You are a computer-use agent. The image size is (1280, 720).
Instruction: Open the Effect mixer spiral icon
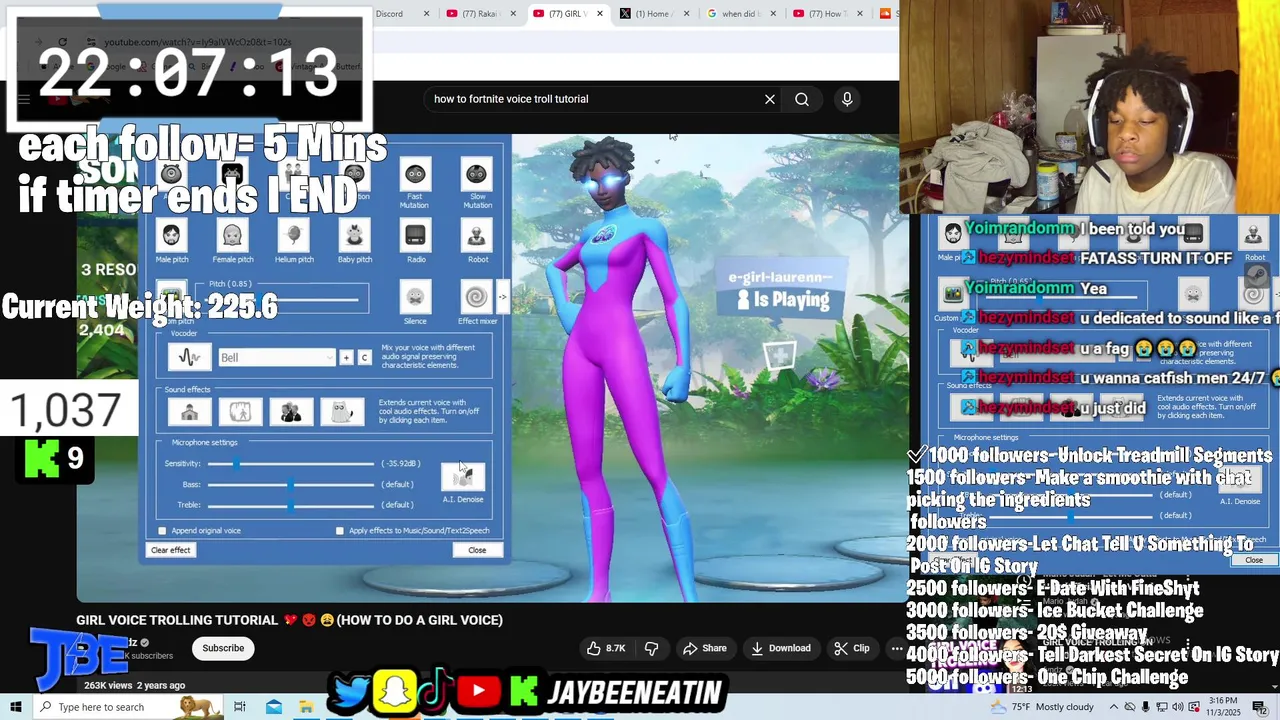(476, 297)
